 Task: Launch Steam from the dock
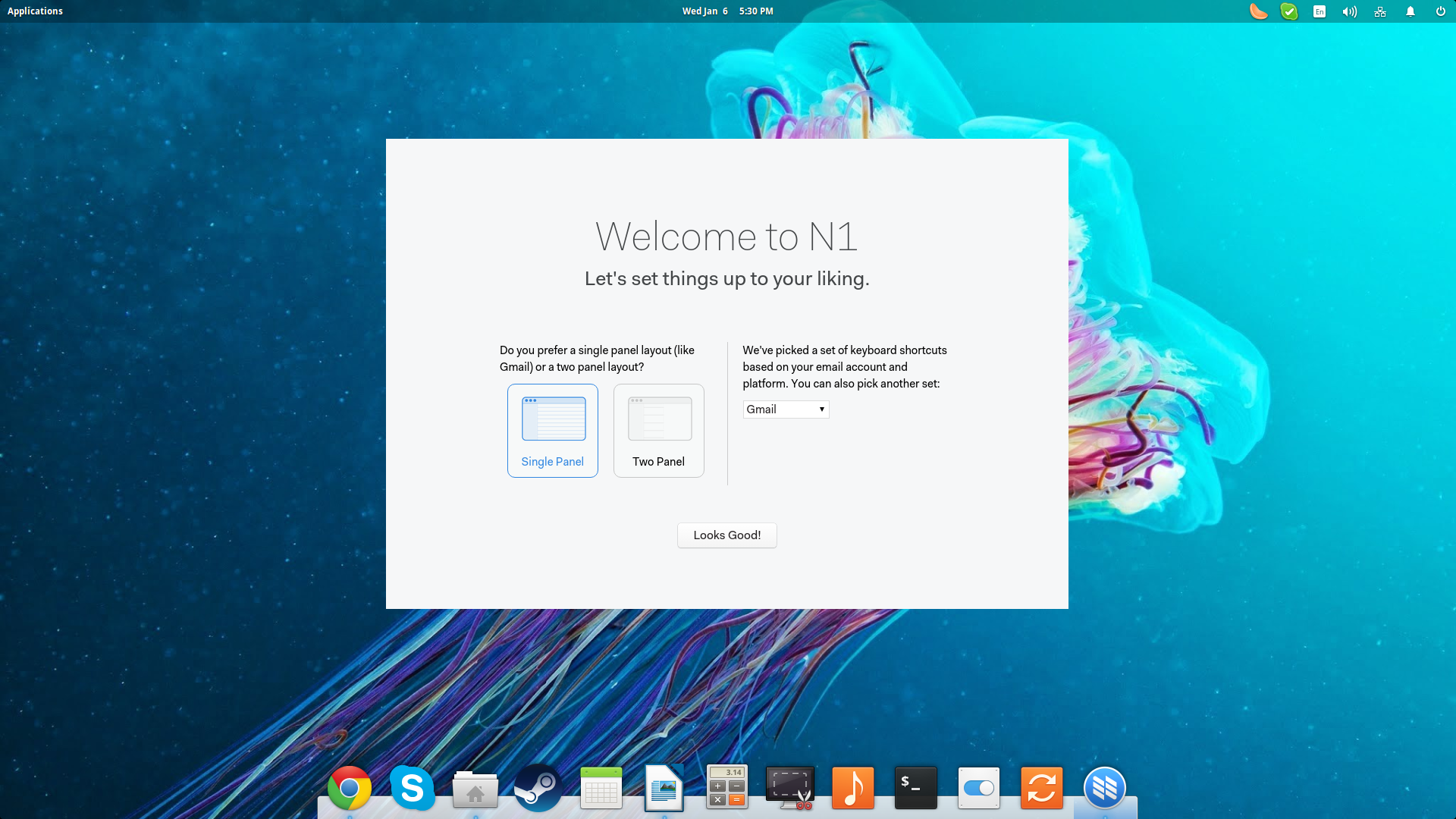538,789
